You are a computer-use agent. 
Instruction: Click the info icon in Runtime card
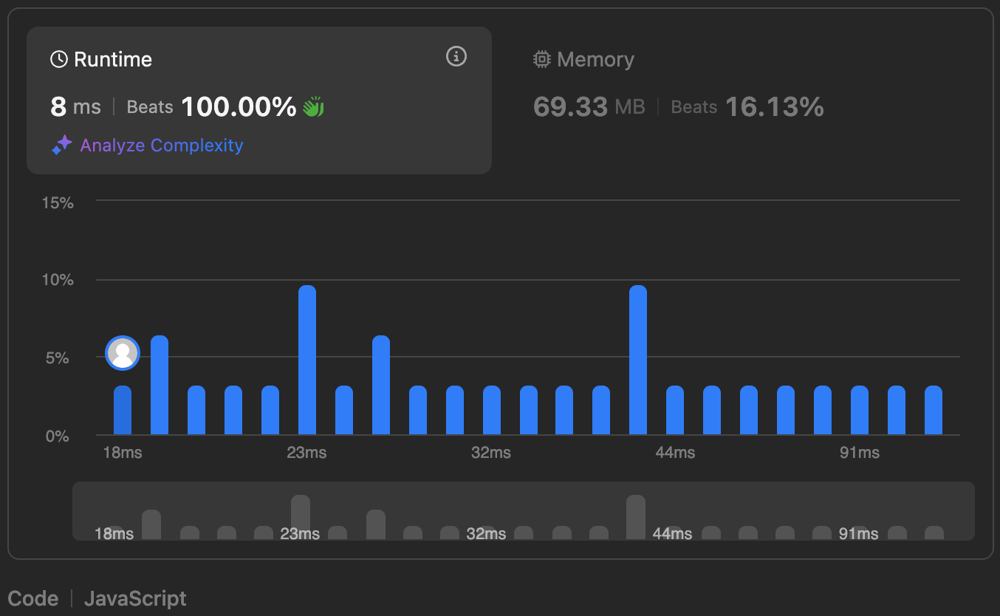tap(456, 57)
